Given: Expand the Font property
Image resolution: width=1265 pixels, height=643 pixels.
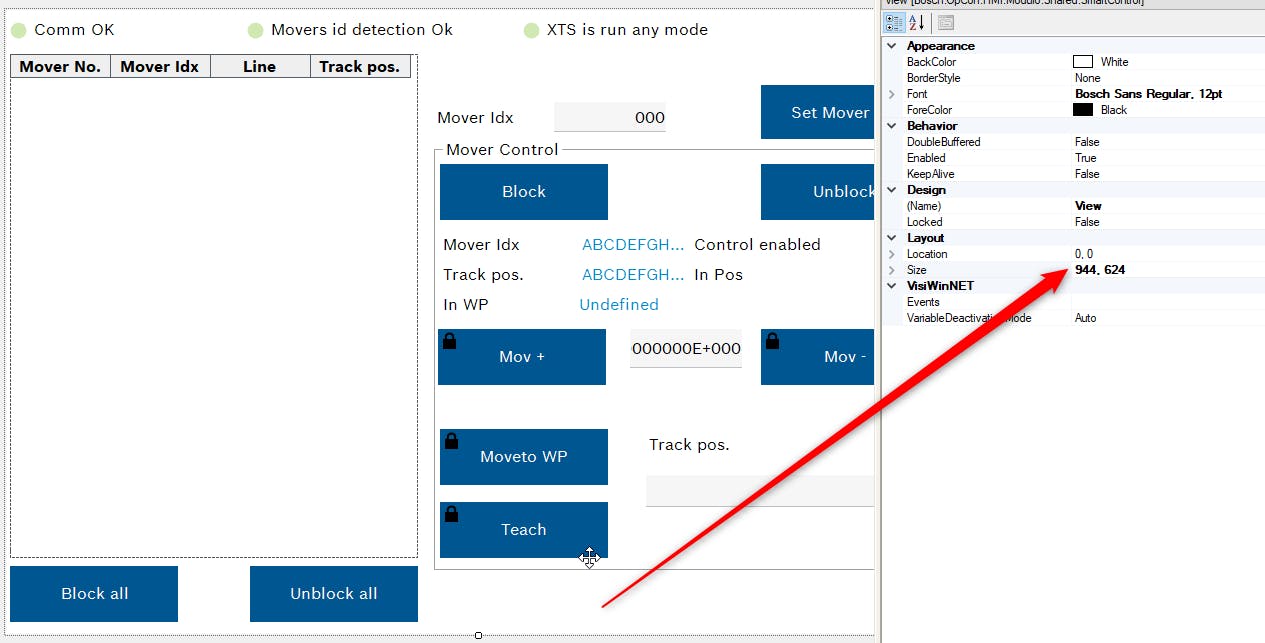Looking at the screenshot, I should coord(891,94).
